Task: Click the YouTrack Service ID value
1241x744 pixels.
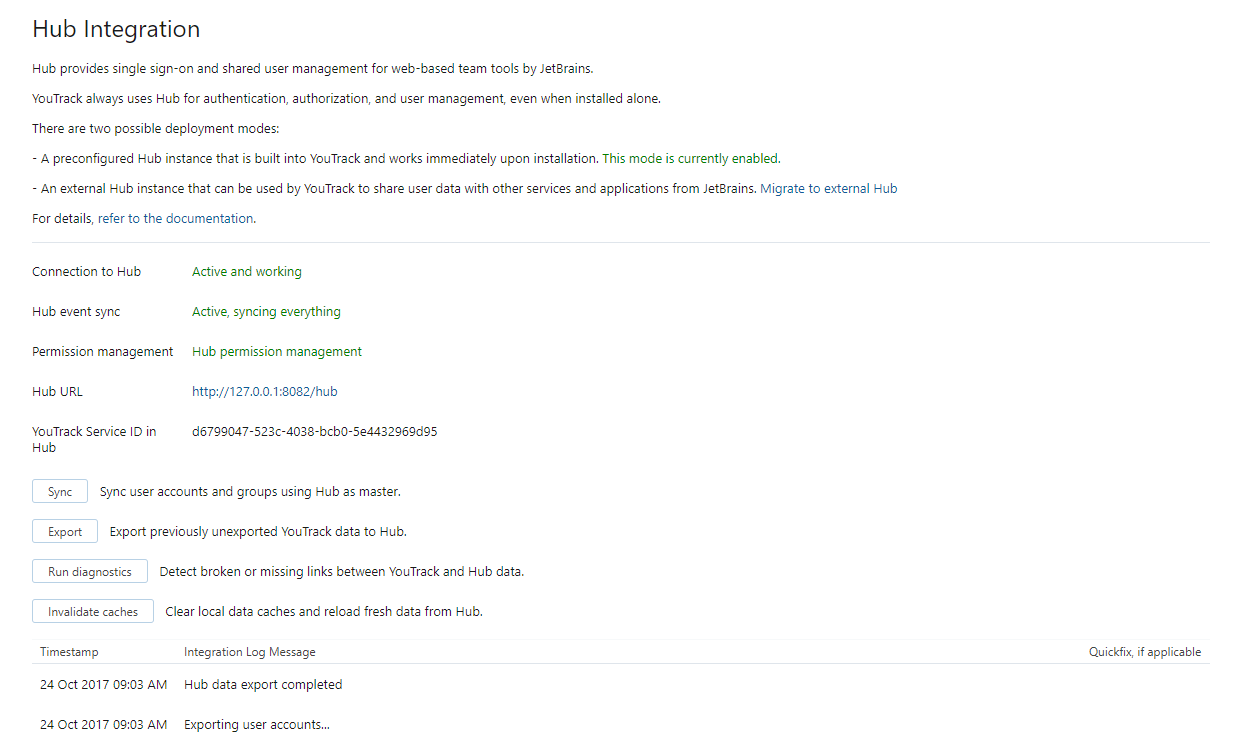Action: (314, 432)
